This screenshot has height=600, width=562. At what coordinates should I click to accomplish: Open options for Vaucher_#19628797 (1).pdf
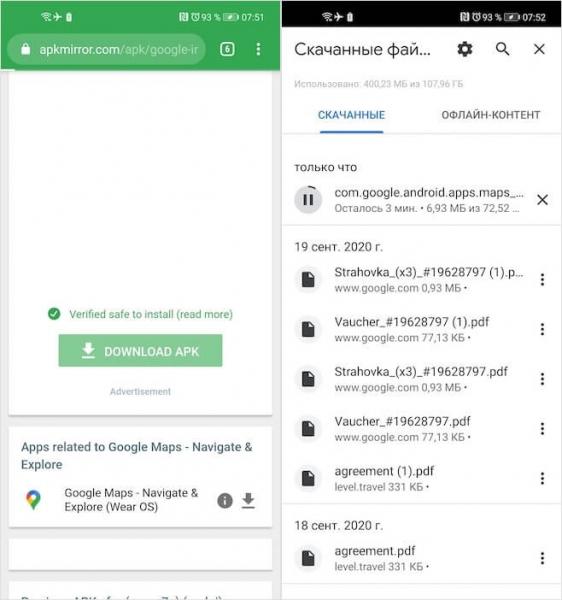[x=542, y=329]
